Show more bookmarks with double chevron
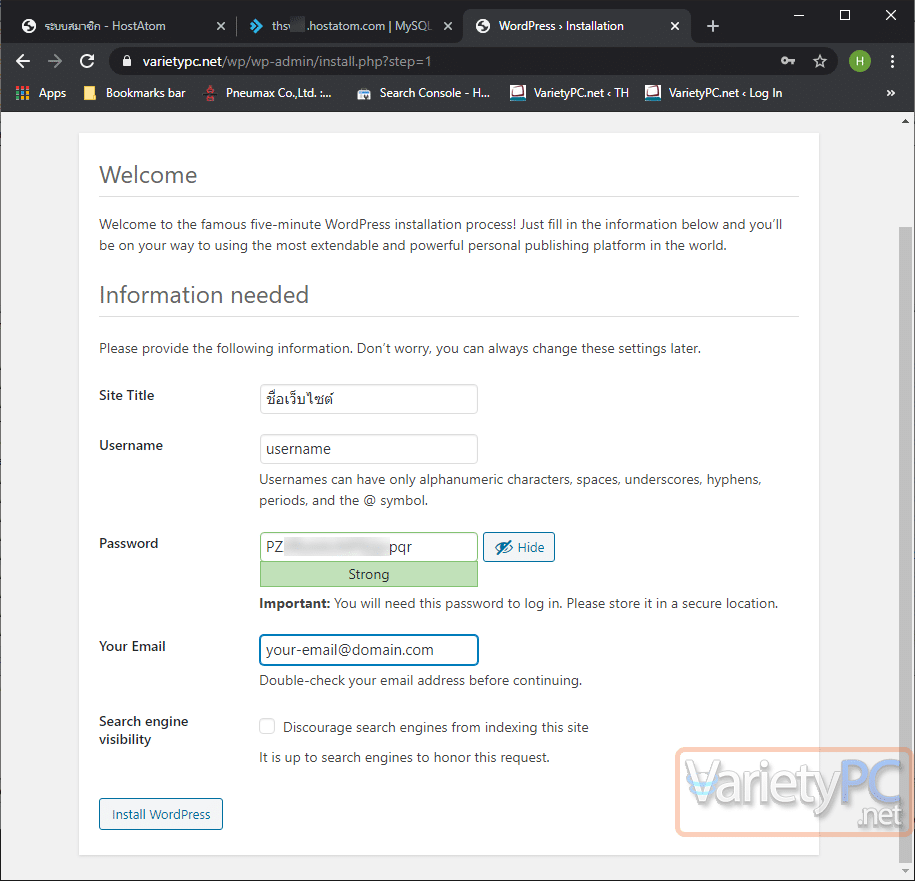 coord(890,93)
